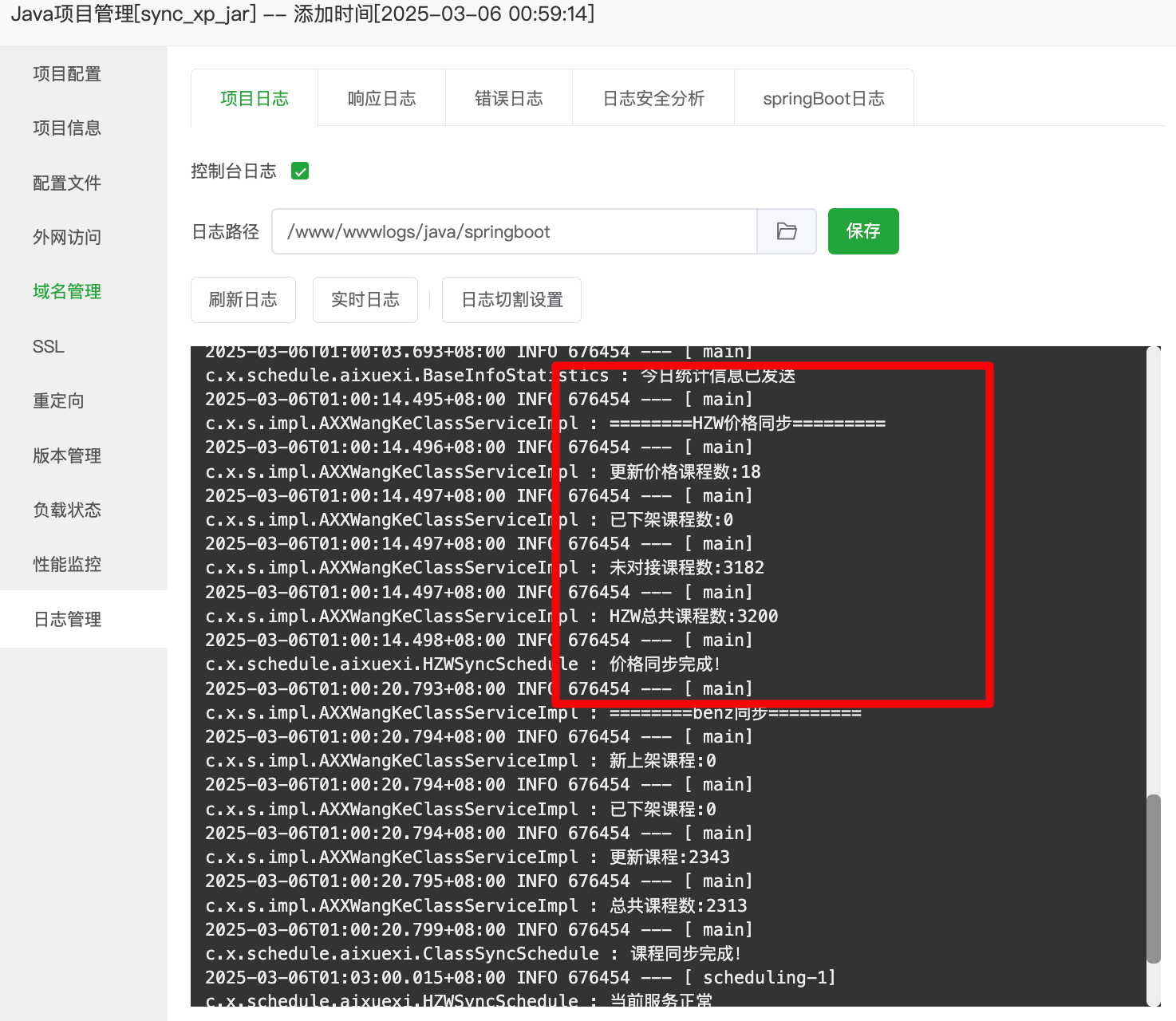This screenshot has width=1176, height=1021.
Task: Click log line '价格同步完成!'
Action: (x=665, y=664)
